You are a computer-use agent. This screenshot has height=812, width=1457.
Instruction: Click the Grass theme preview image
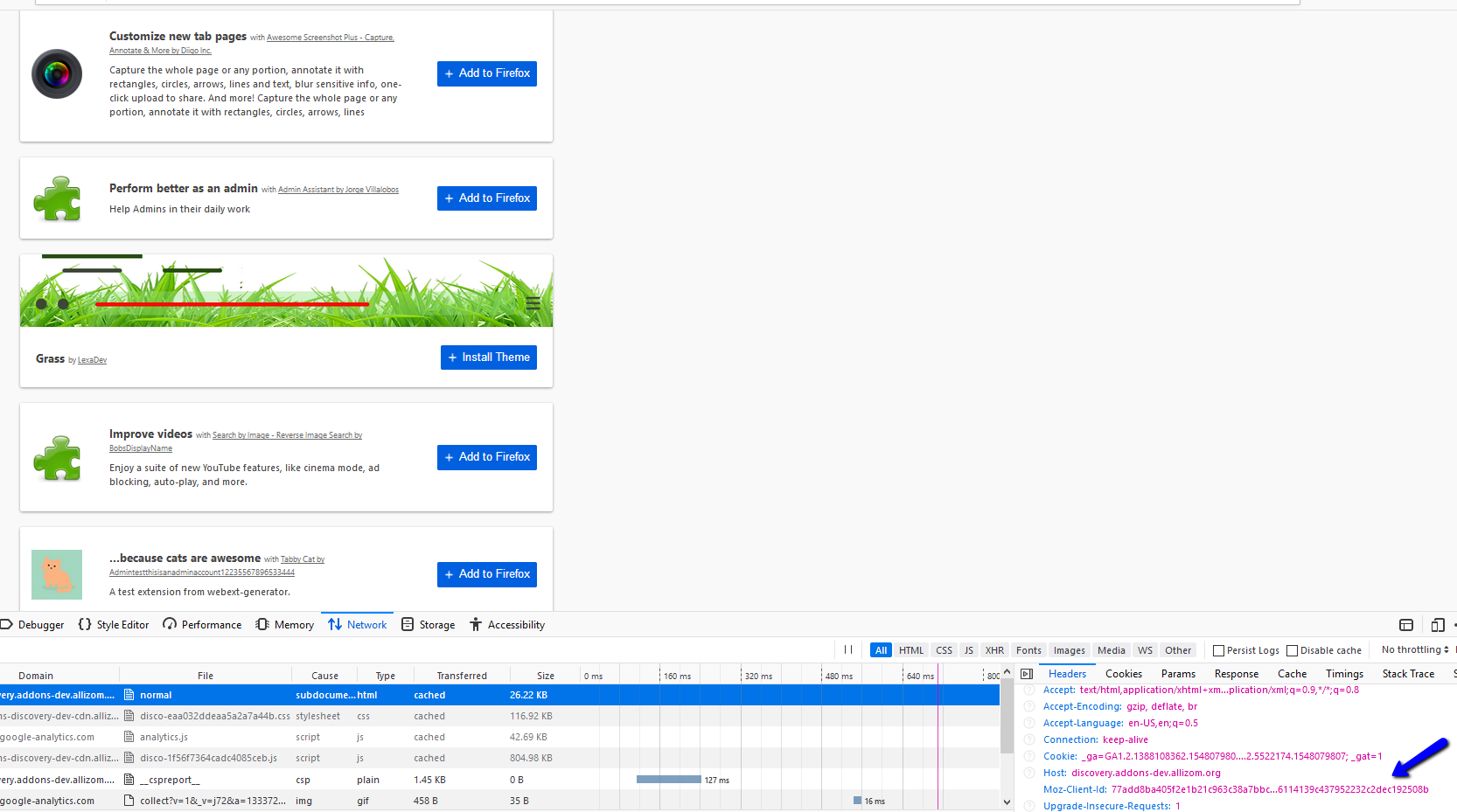286,291
